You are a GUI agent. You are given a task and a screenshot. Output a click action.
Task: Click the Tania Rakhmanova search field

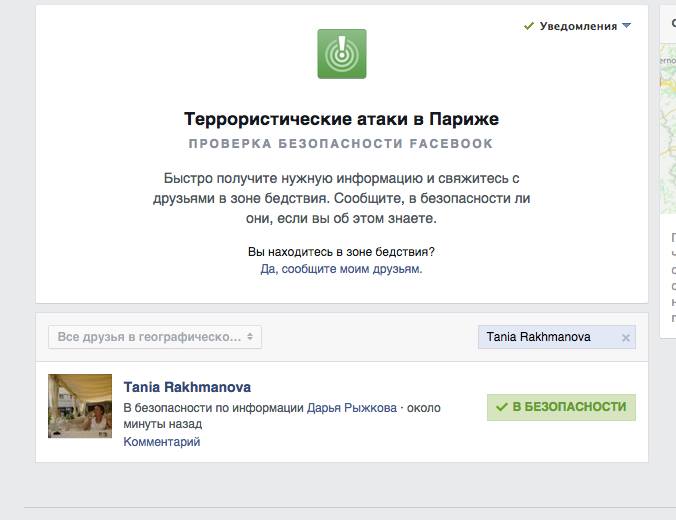click(x=557, y=337)
